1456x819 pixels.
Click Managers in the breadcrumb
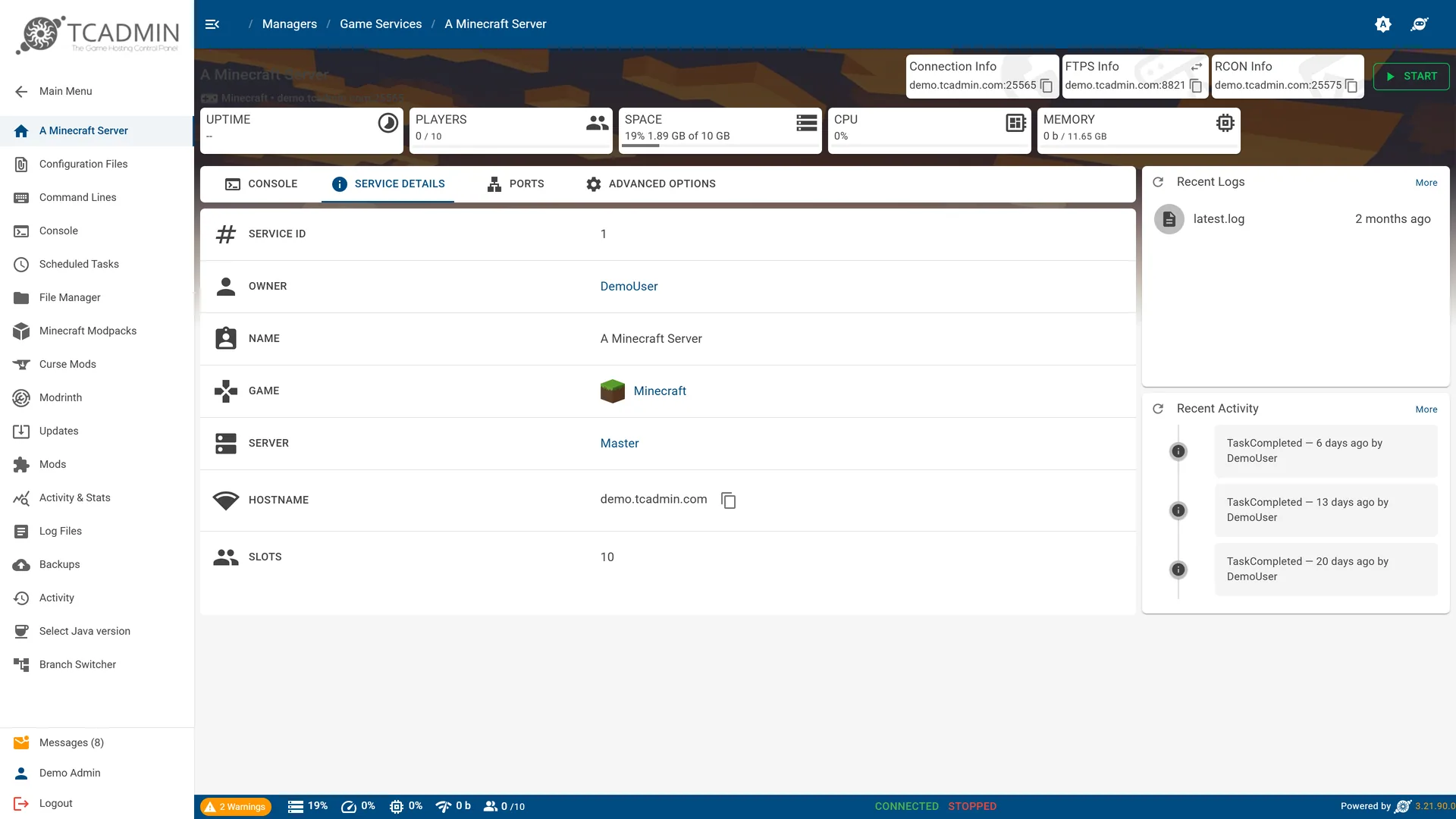point(290,24)
